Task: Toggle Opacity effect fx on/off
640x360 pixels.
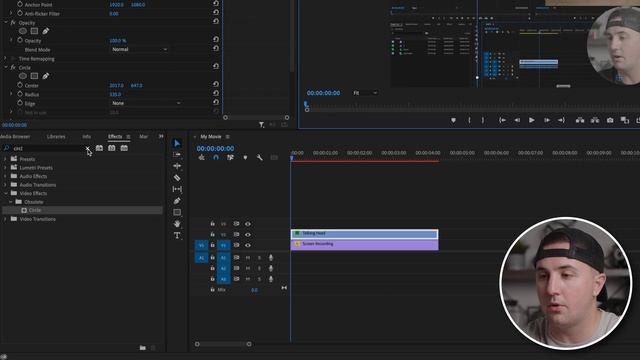Action: click(13, 23)
